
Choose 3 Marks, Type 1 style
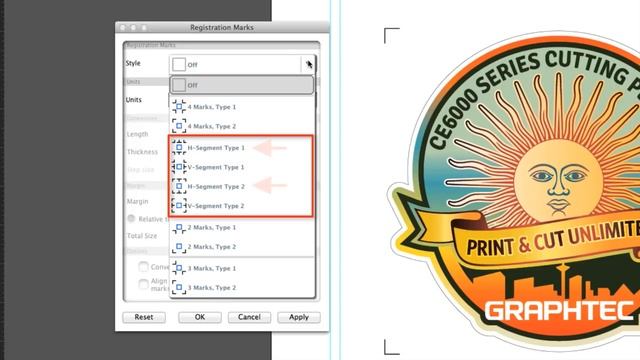242,268
